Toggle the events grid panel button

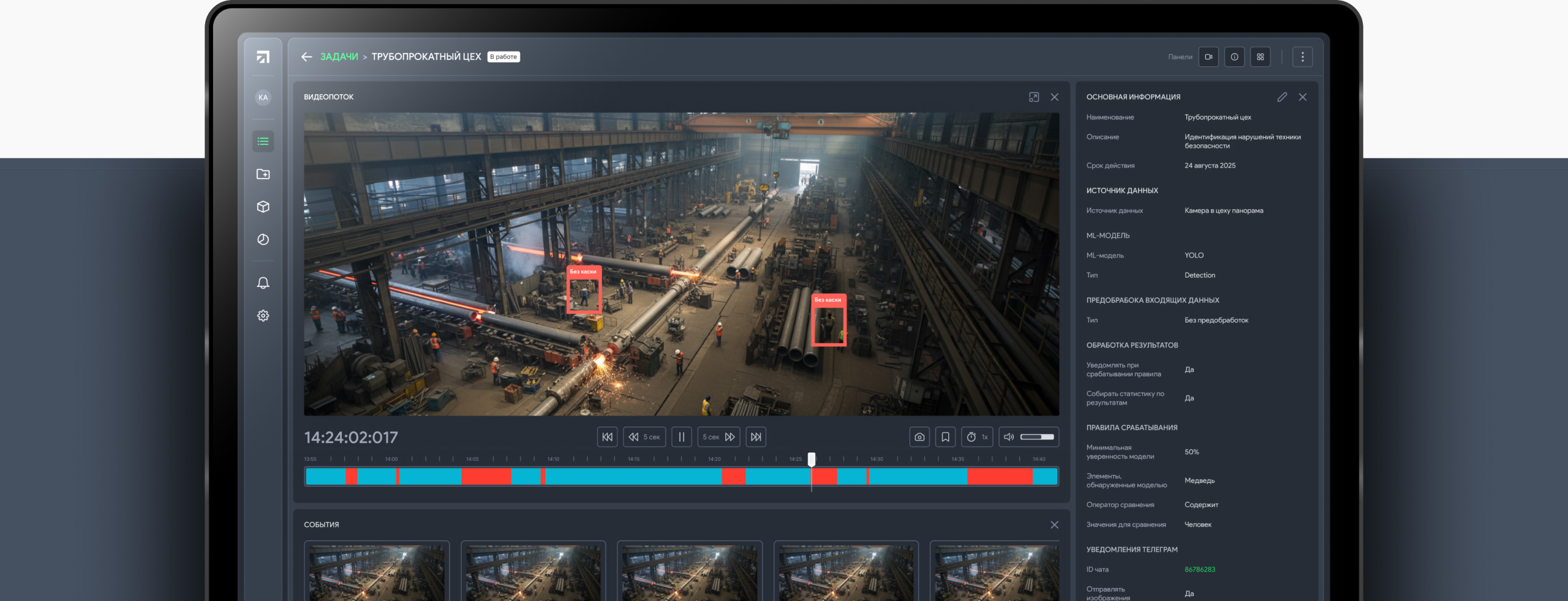pos(1260,57)
